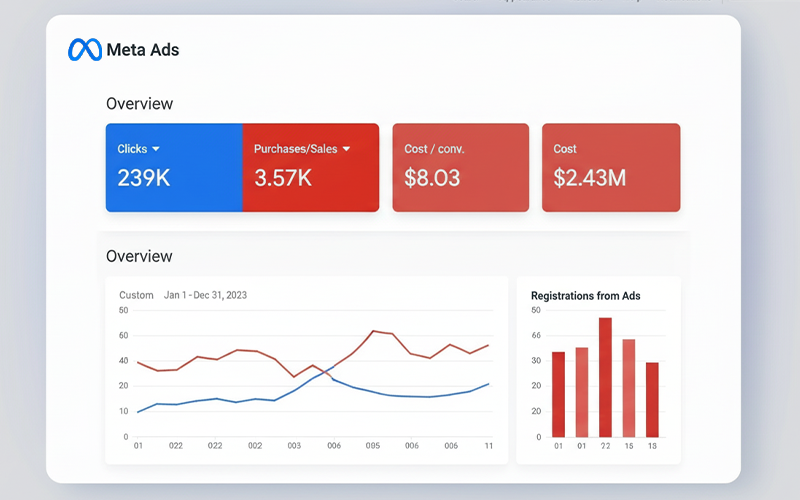Select the bar labeled 15
This screenshot has height=500, width=800.
(x=629, y=388)
